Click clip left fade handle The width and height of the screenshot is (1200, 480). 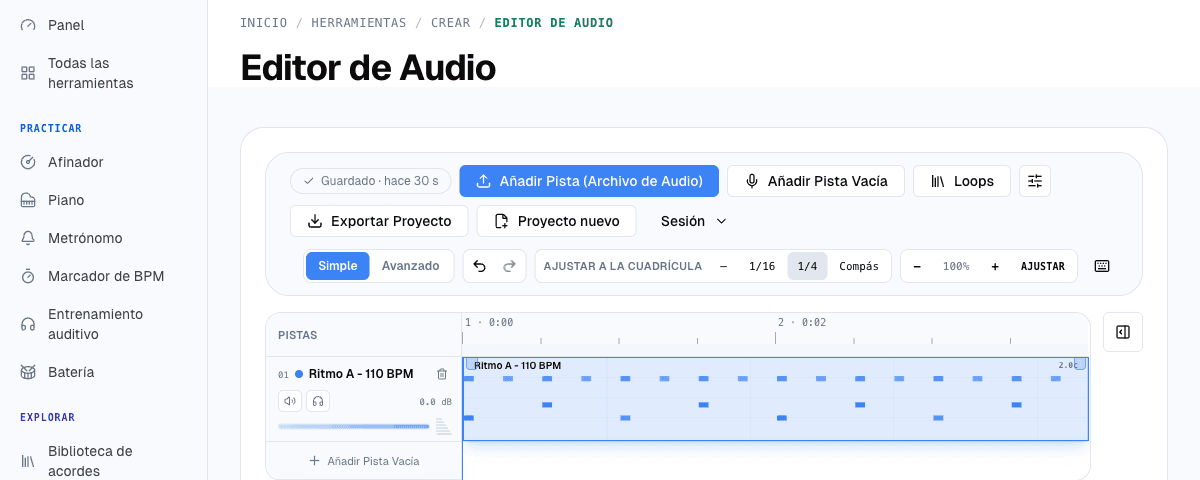tap(471, 364)
